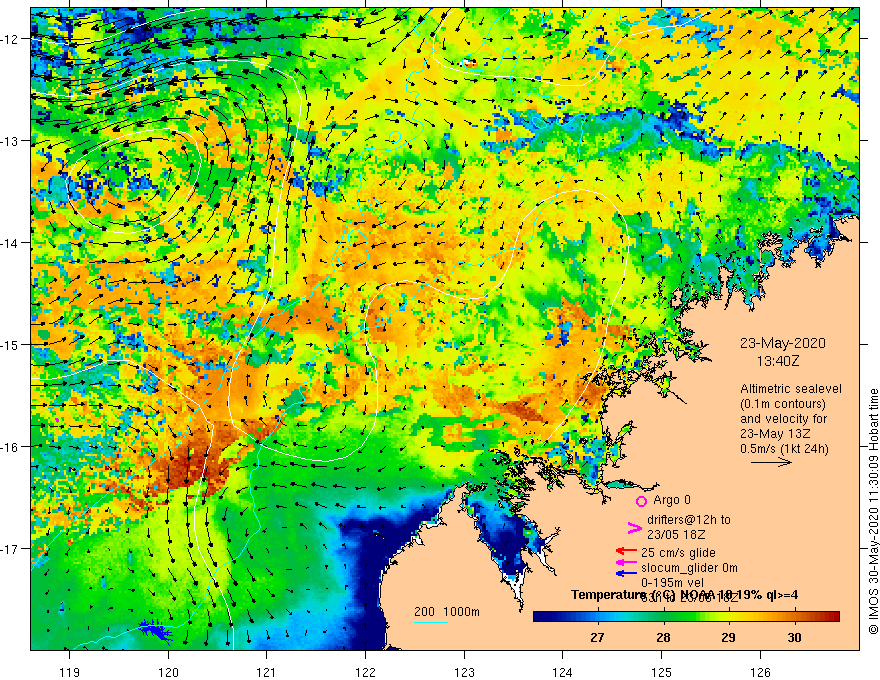Click the blue glider track near 120 longitude

pyautogui.click(x=155, y=630)
